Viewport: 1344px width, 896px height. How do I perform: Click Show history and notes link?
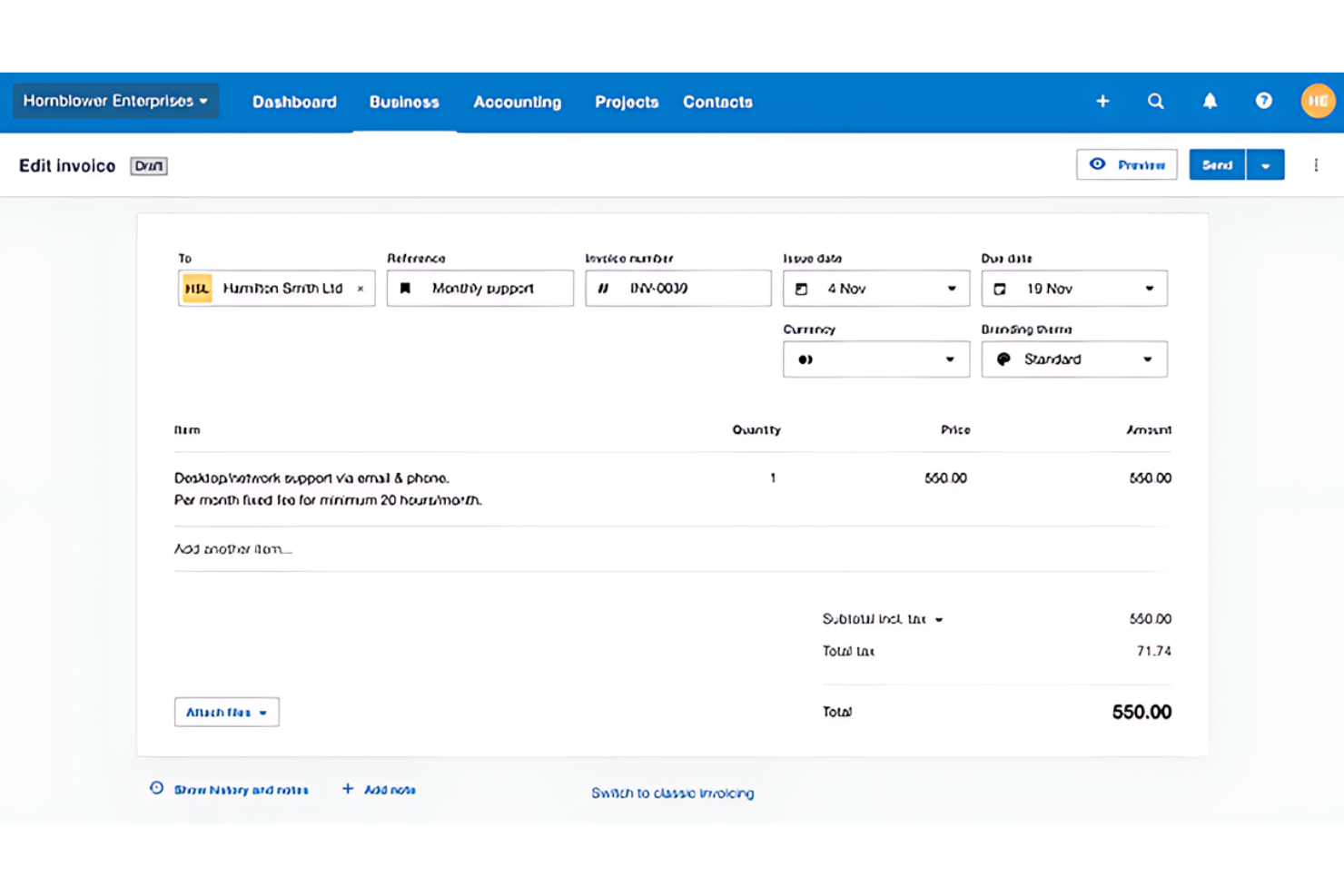coord(241,790)
